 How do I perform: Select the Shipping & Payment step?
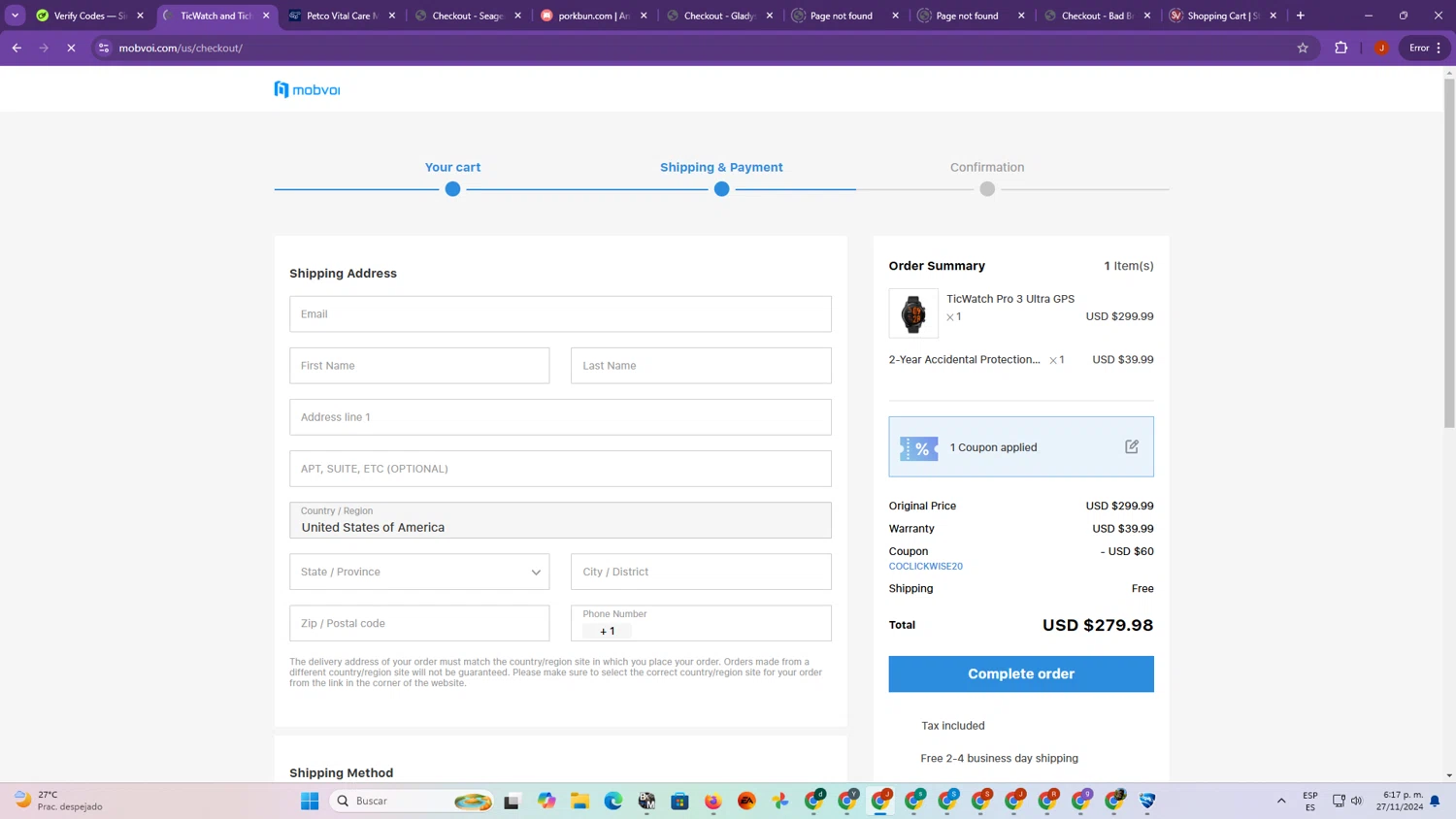point(721,167)
